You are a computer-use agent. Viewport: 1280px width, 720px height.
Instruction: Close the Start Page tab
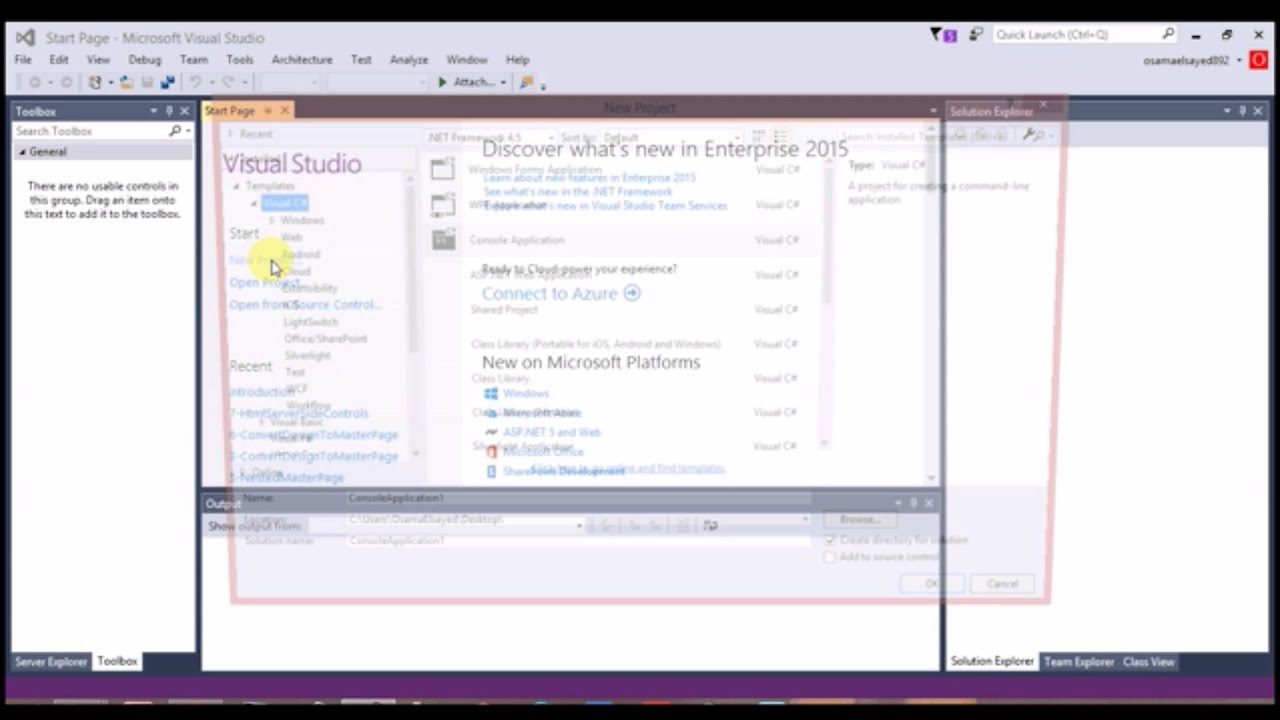click(x=284, y=111)
